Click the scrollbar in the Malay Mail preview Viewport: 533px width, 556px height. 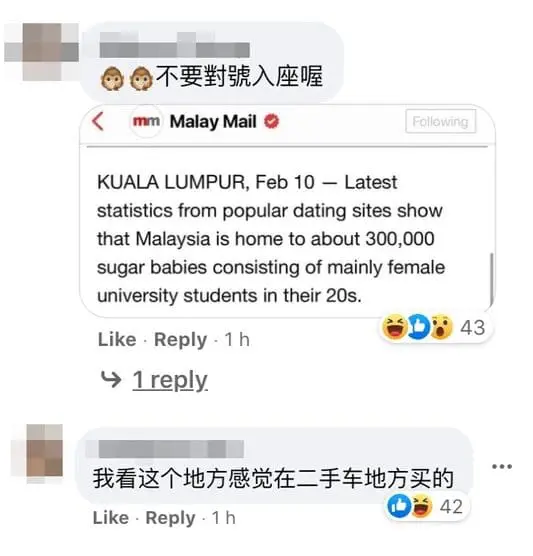(491, 278)
